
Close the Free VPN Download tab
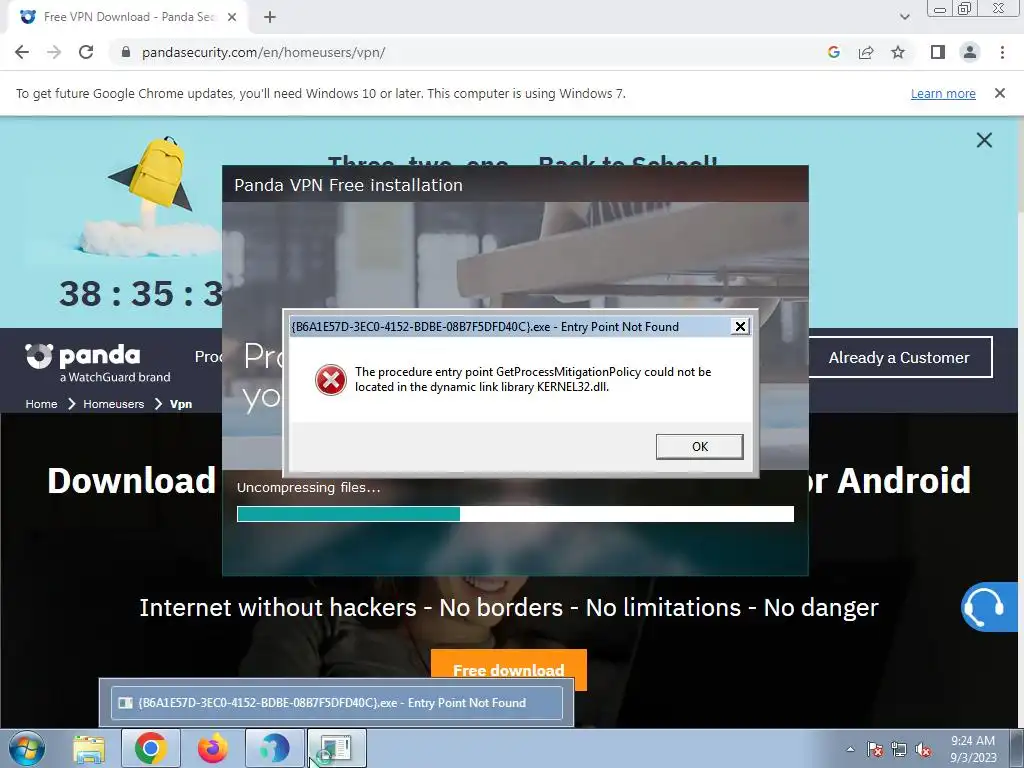pyautogui.click(x=232, y=17)
